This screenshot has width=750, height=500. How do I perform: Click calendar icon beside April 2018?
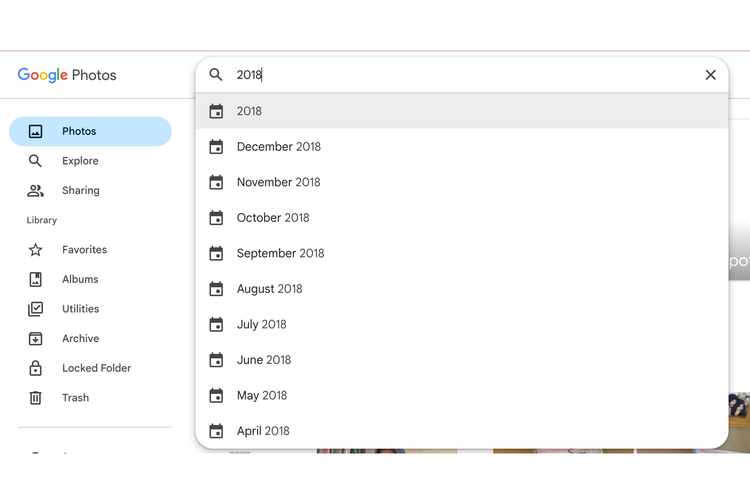point(216,432)
